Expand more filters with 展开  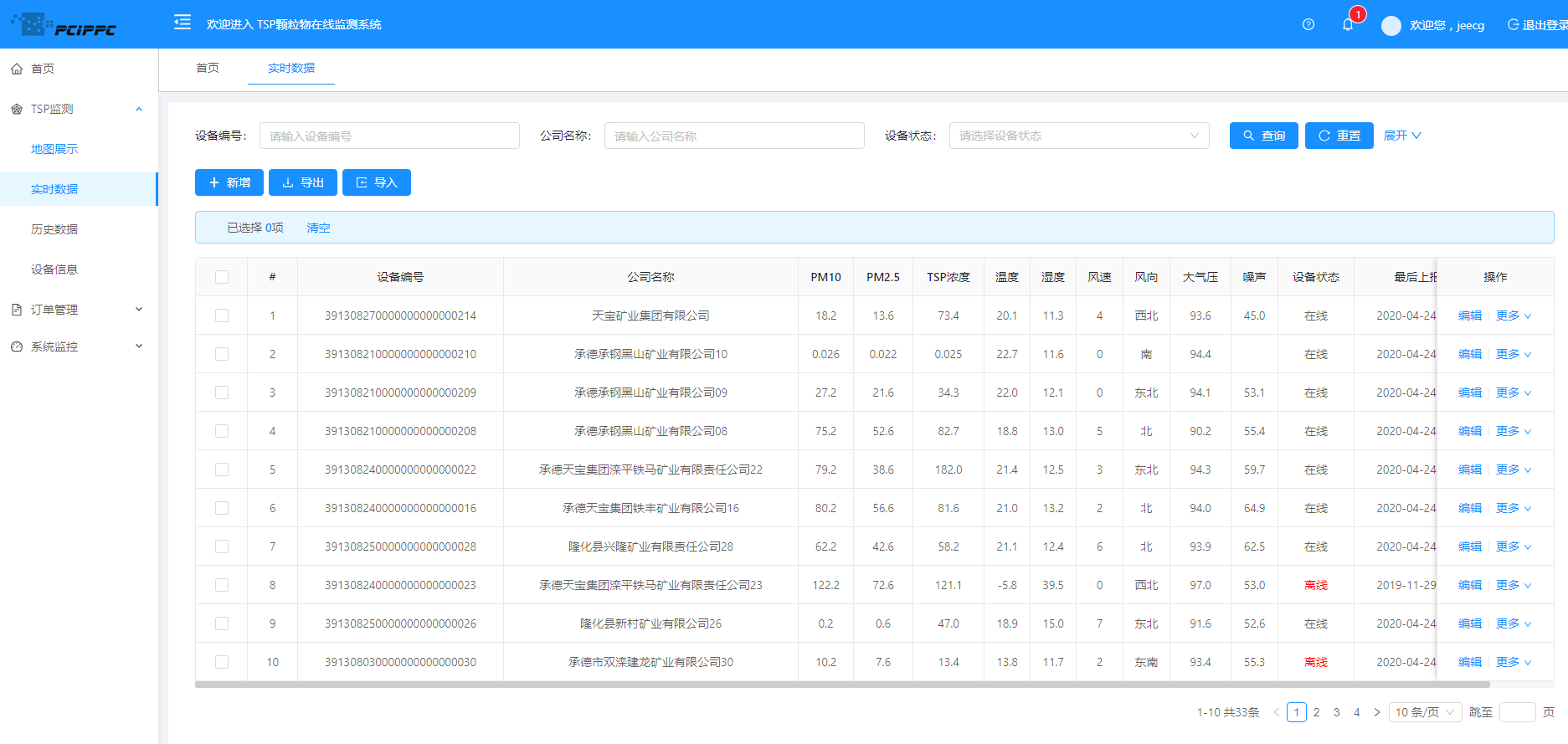point(1402,136)
